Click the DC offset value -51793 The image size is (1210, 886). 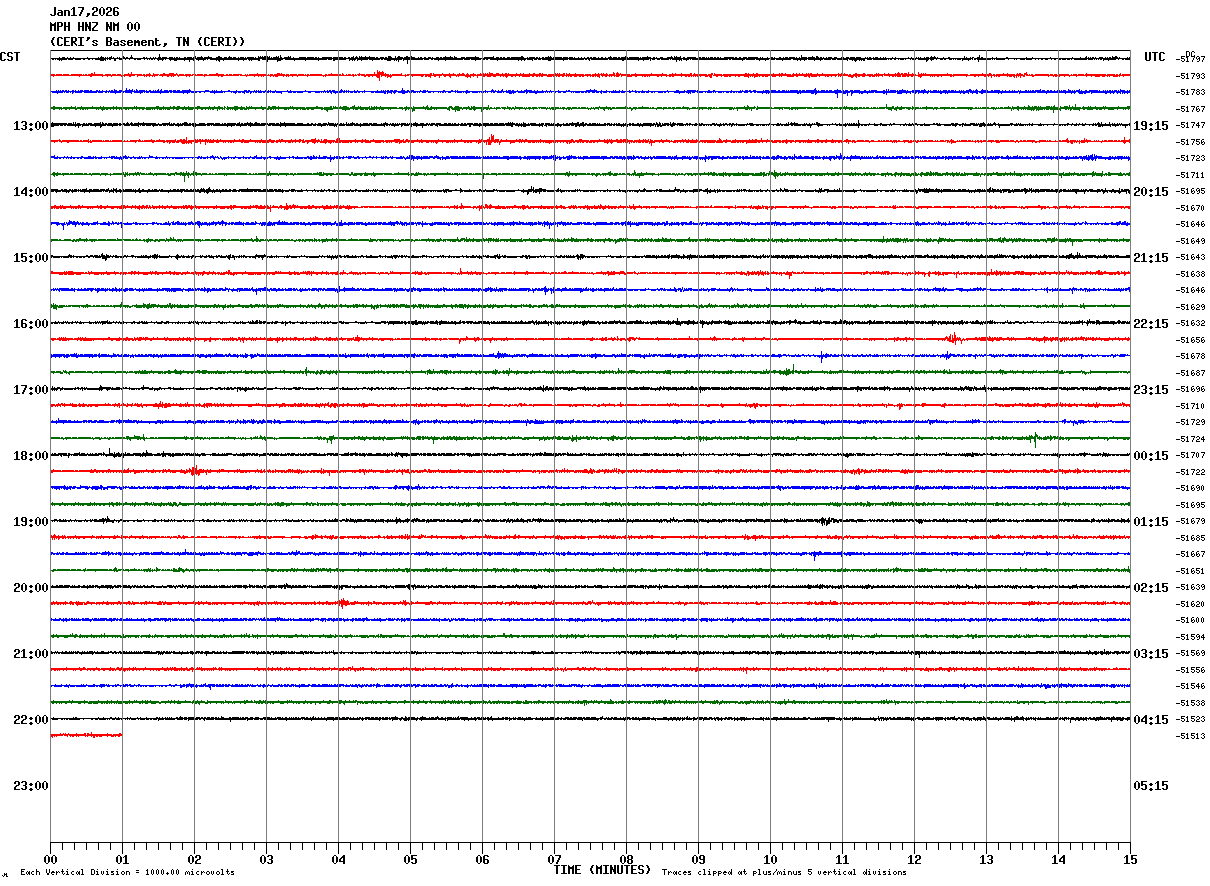(x=1191, y=76)
